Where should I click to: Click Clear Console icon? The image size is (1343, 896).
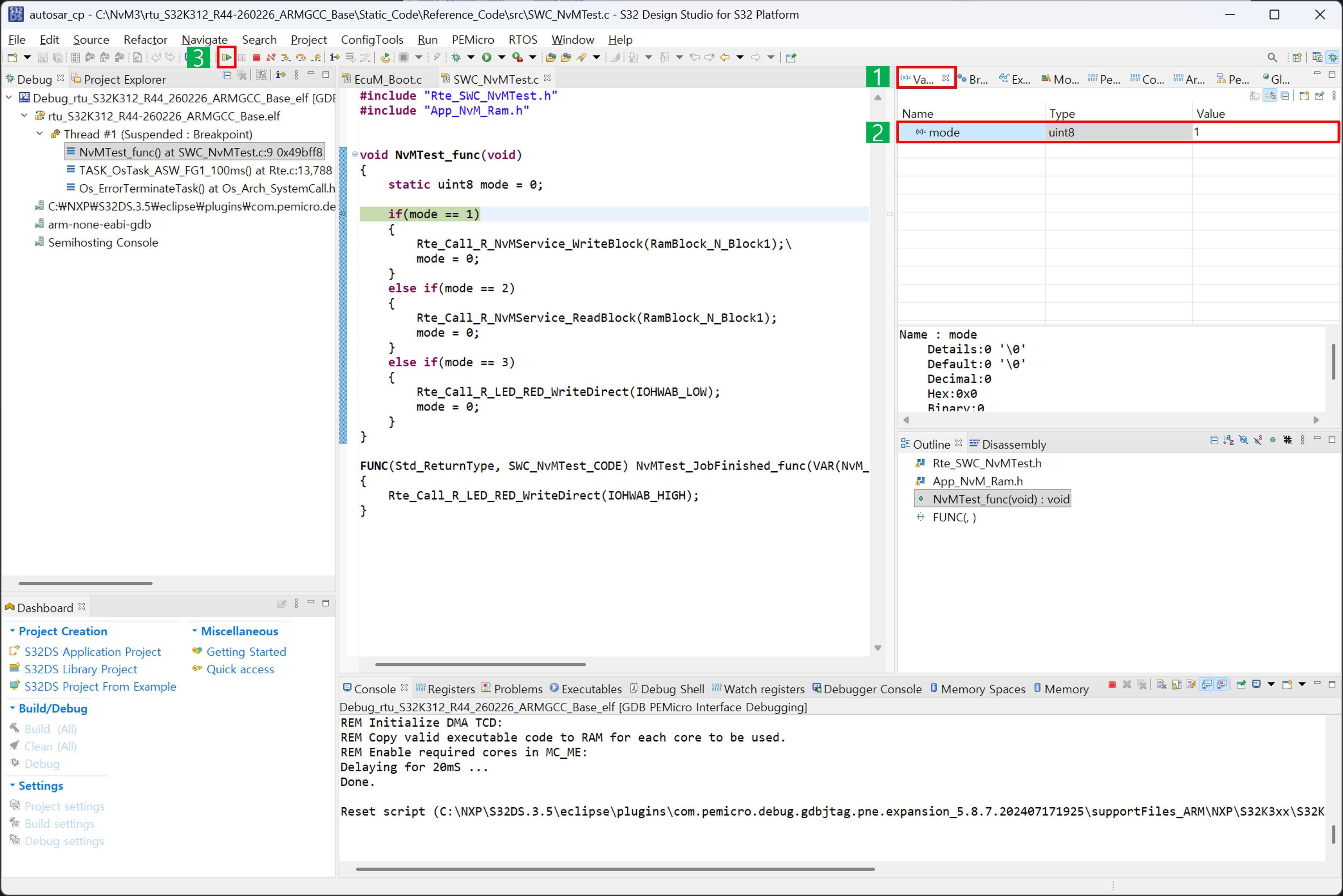(1162, 685)
